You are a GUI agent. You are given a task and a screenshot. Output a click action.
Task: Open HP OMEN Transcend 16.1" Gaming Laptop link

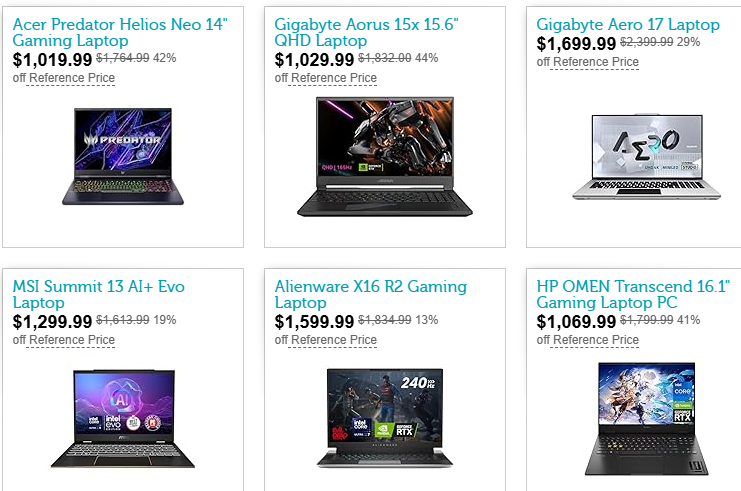pos(633,294)
